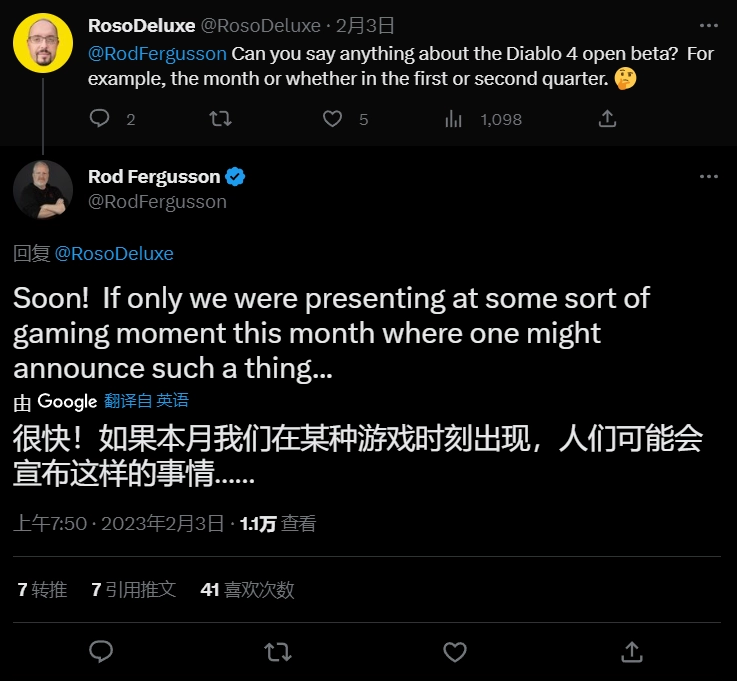Open more options on RosoDeluxe's tweet

point(709,24)
